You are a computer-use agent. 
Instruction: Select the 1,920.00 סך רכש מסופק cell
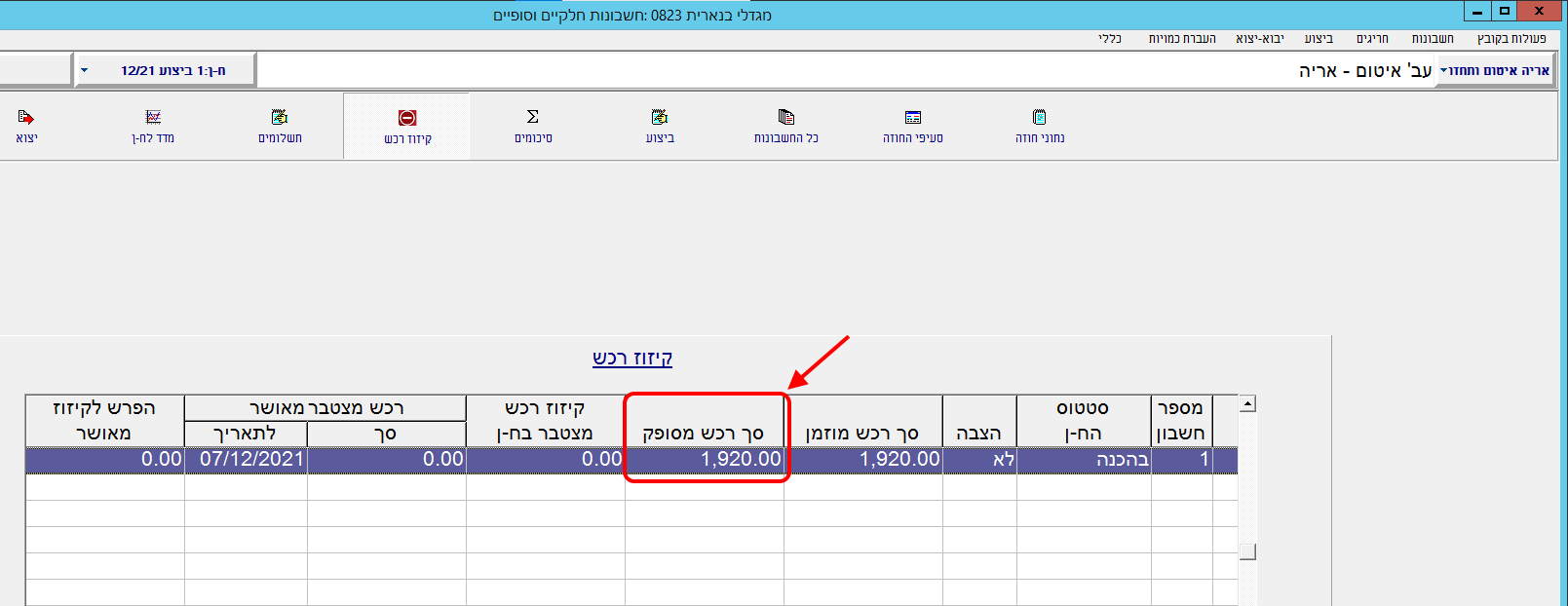705,459
